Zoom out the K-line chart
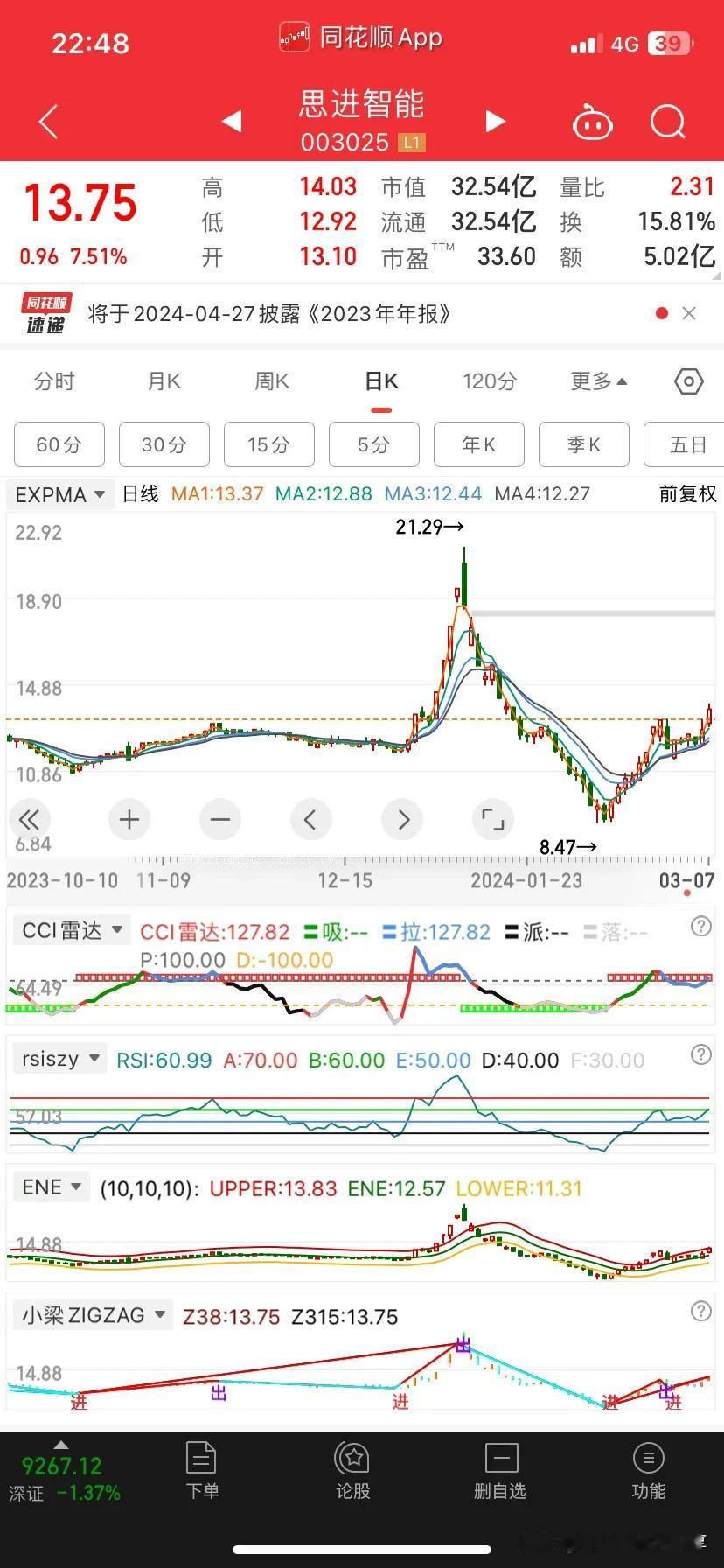 point(220,820)
